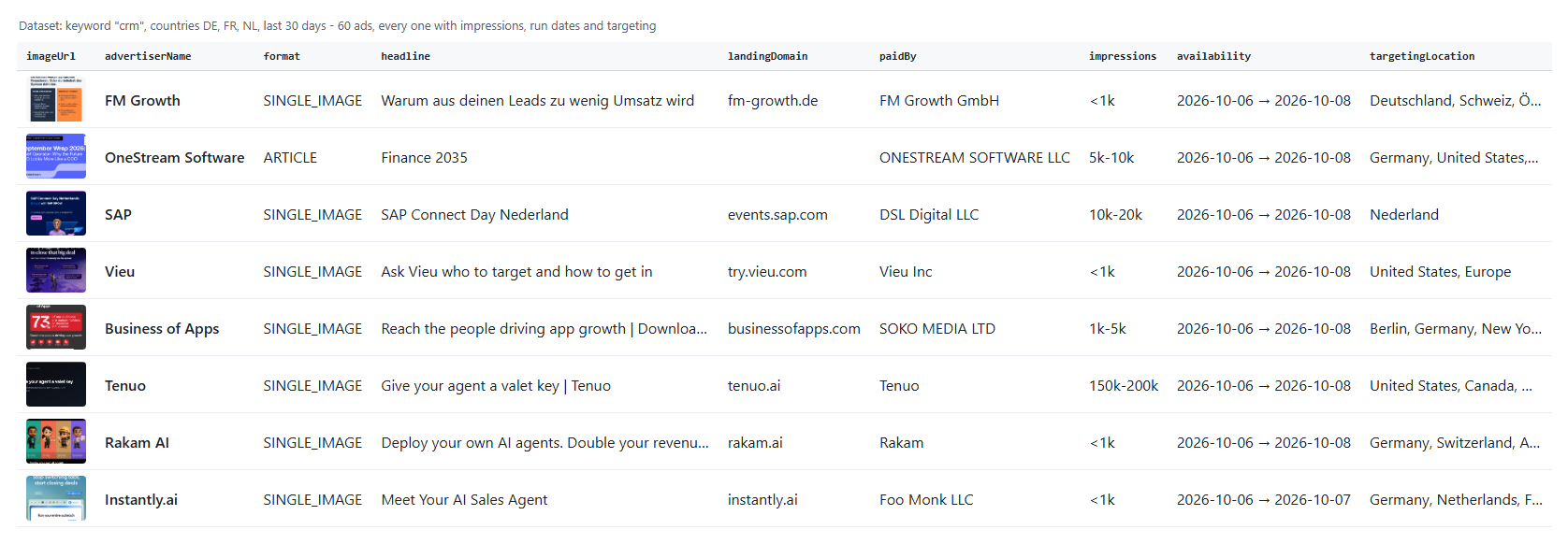Click the 'Berlin, Germany, New Yo...' targeting location

click(1456, 328)
